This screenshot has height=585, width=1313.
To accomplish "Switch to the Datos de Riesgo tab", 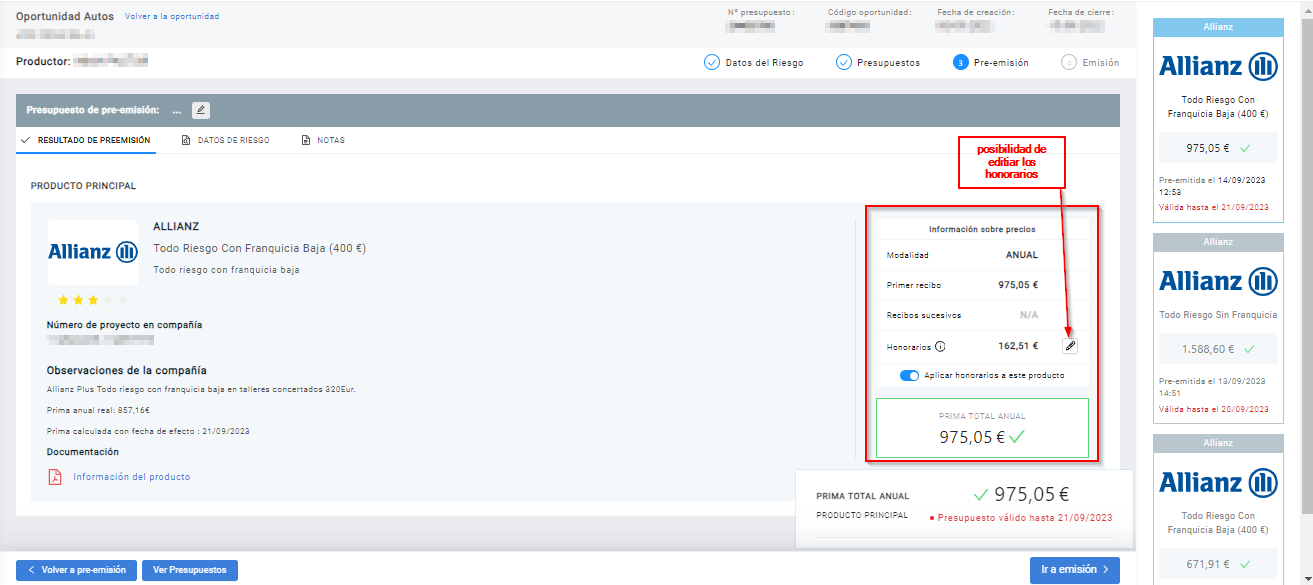I will tap(225, 141).
